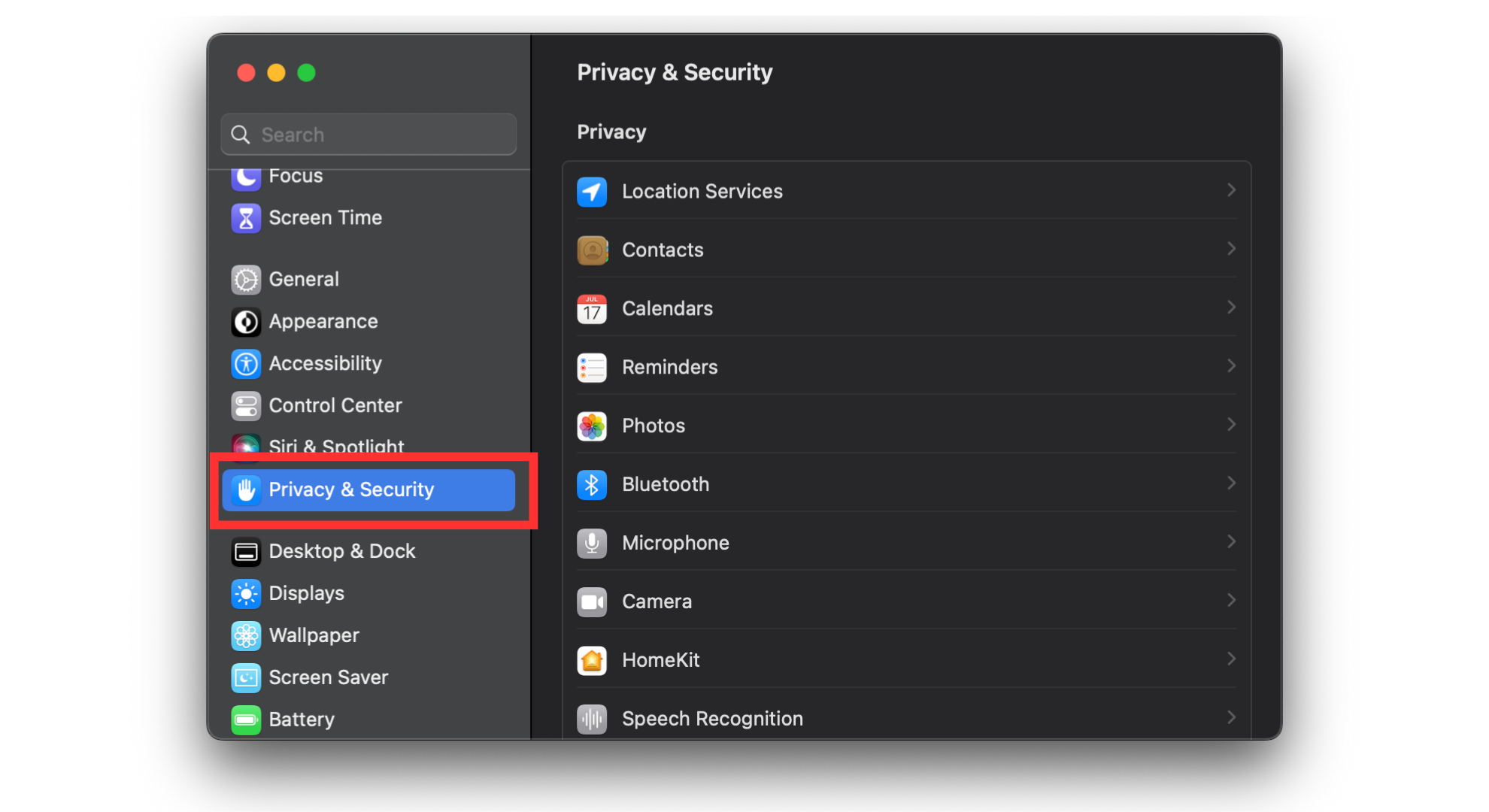Click the Calendars icon showing July 17
The height and width of the screenshot is (812, 1489).
pos(592,308)
